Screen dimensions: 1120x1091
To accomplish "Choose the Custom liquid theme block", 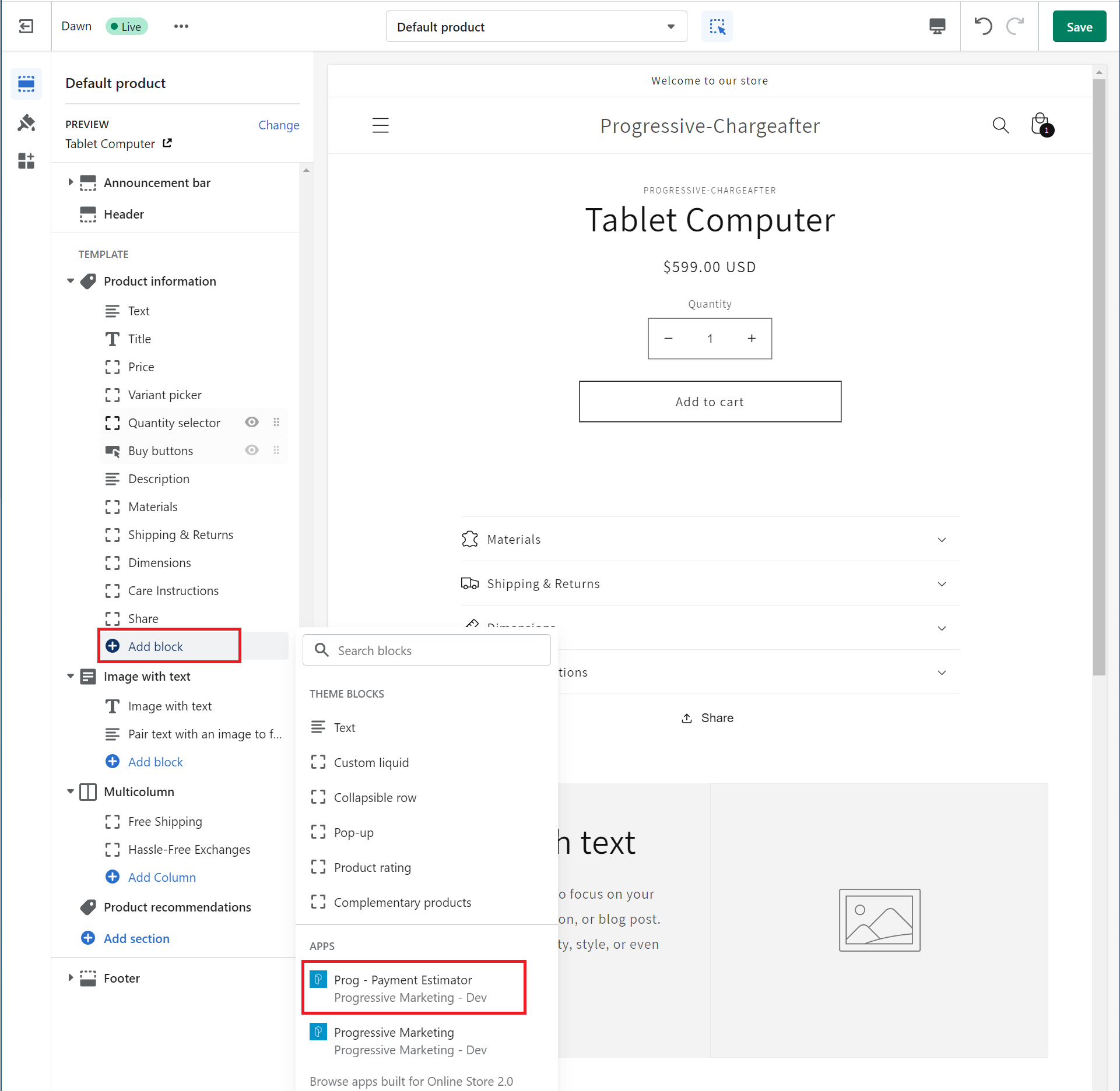I will (371, 762).
